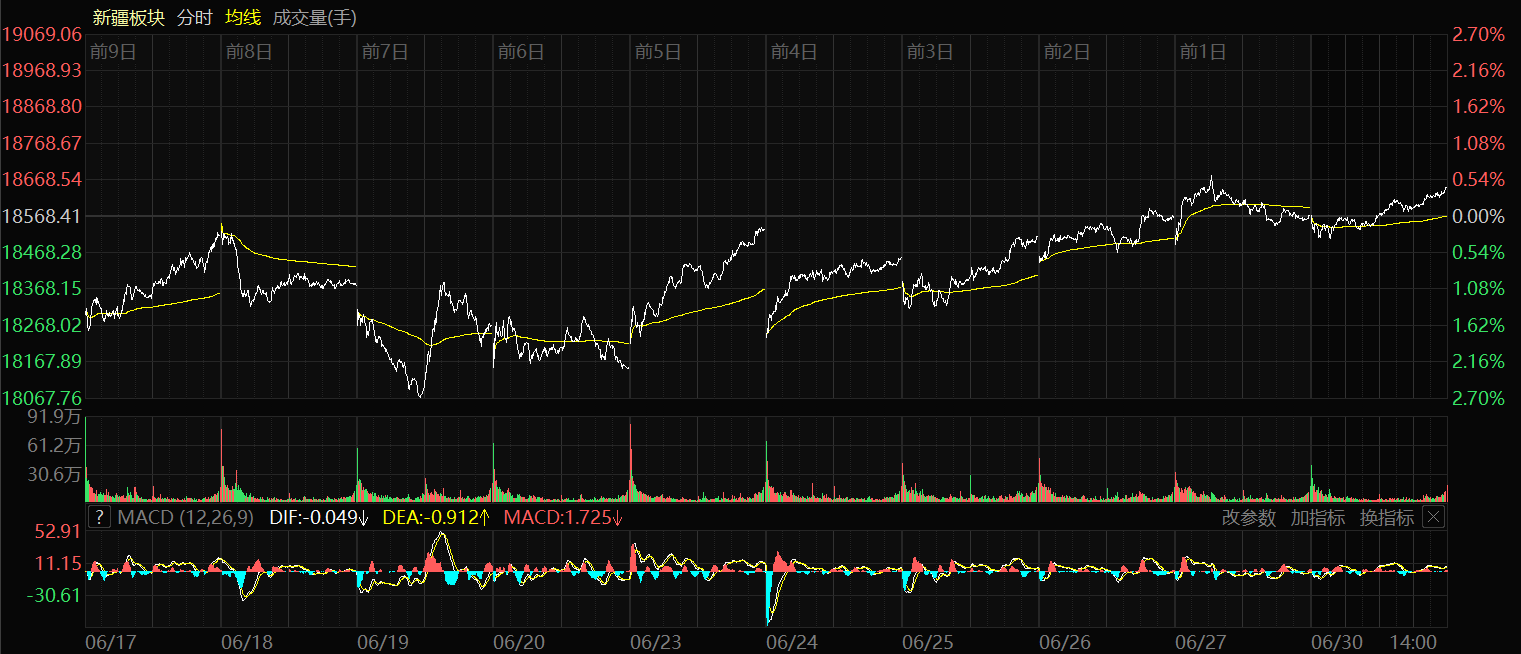Click the 新疆板块 sector title

tap(128, 17)
